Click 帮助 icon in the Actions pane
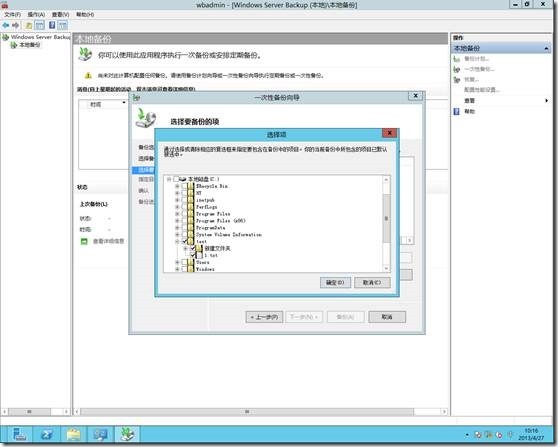The image size is (558, 447). tap(457, 111)
